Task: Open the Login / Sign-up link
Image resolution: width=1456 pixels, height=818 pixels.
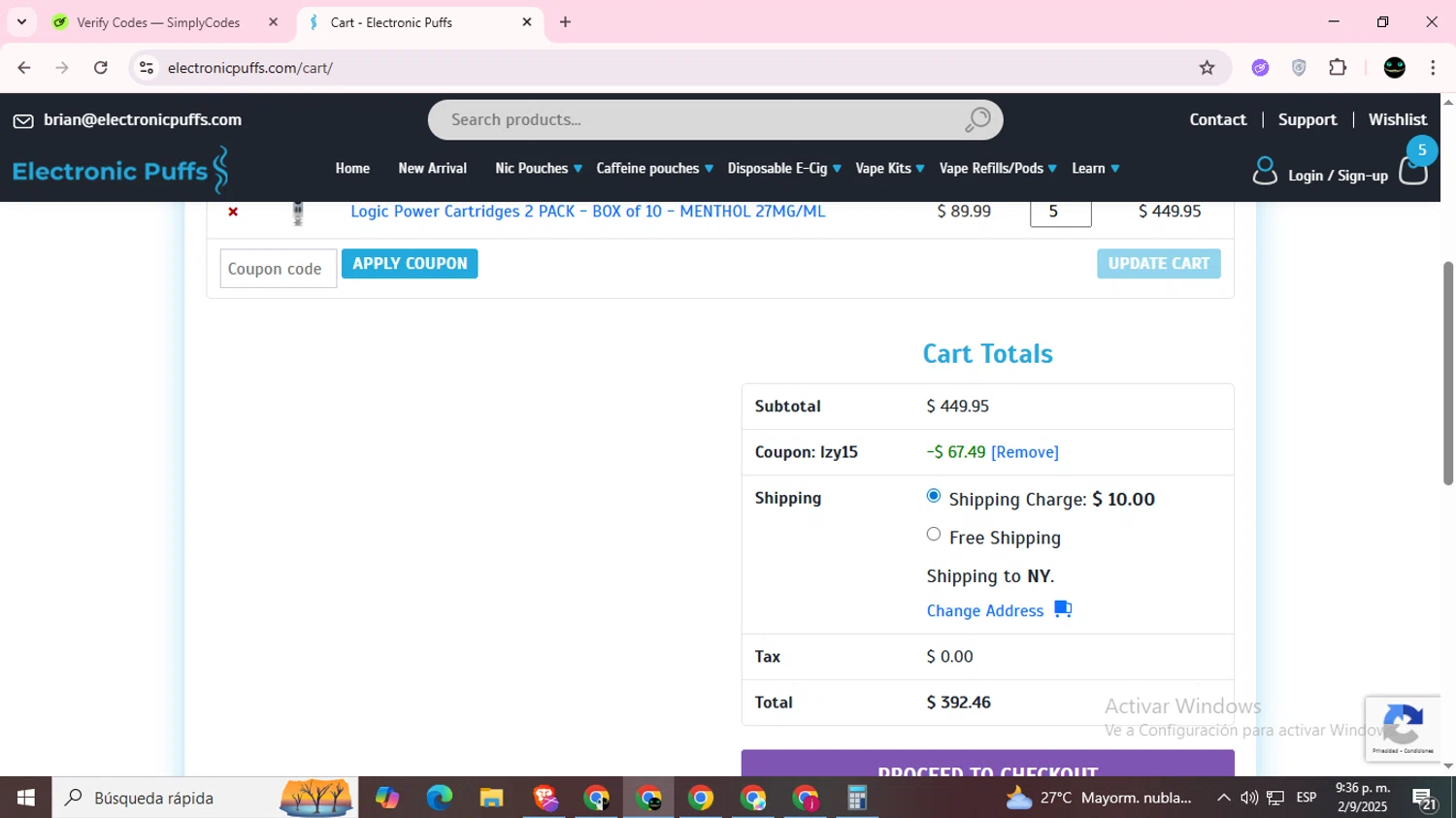Action: click(x=1338, y=176)
